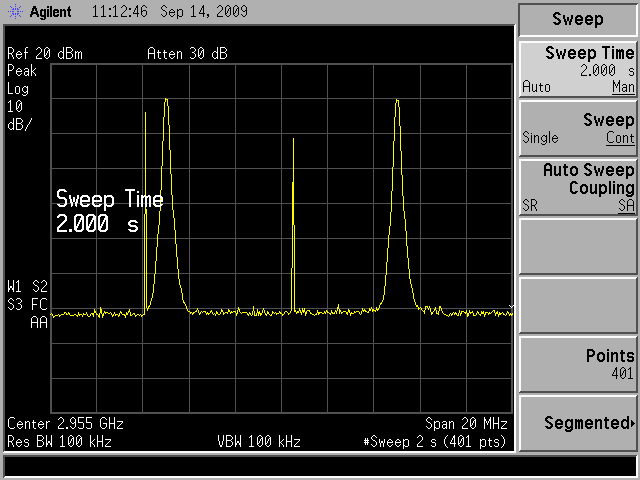Click the Sweep Time 2.000 s overlay text
The width and height of the screenshot is (640, 480).
coord(109,211)
